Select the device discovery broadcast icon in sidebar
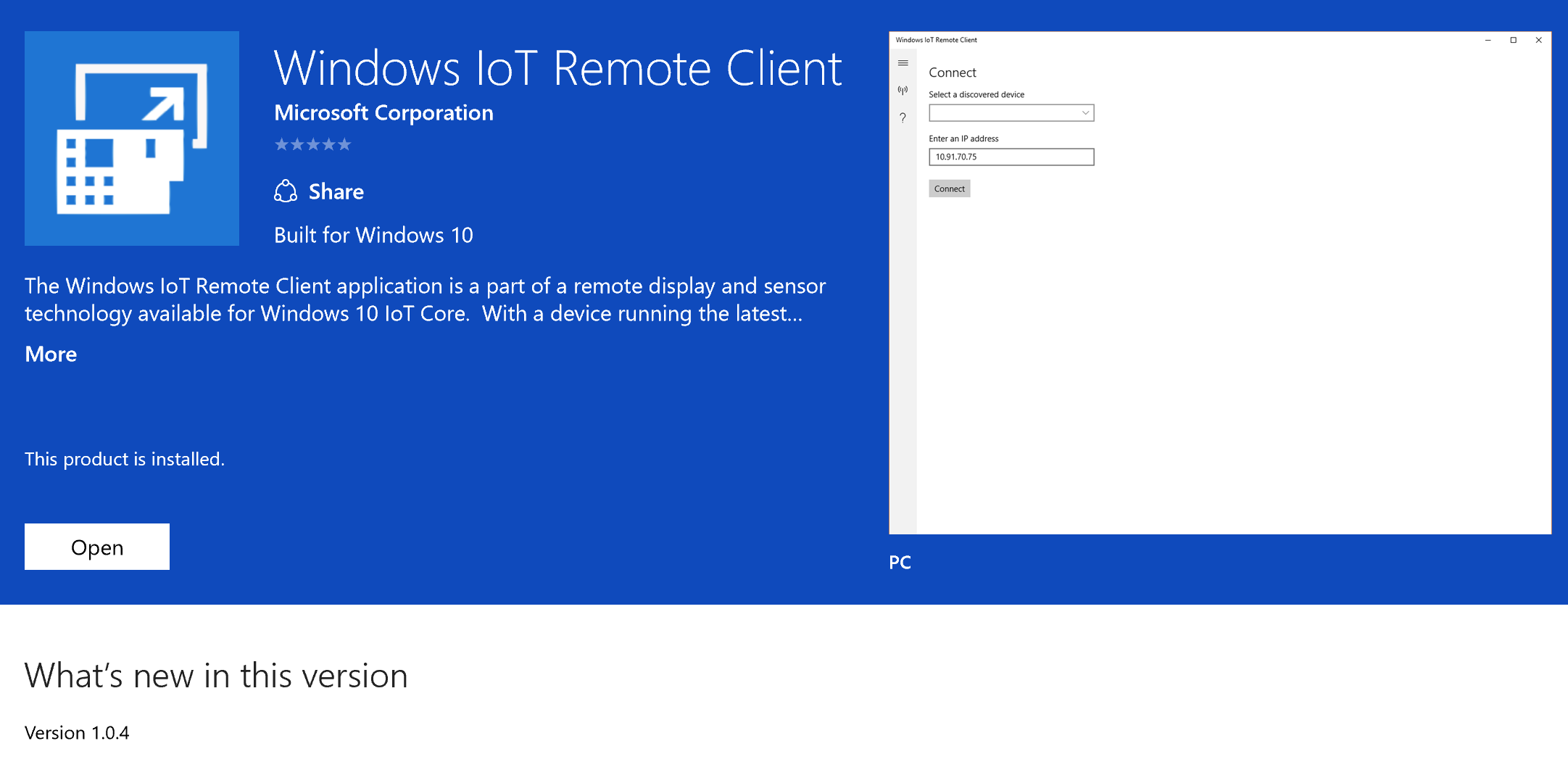Image resolution: width=1568 pixels, height=762 pixels. (903, 90)
